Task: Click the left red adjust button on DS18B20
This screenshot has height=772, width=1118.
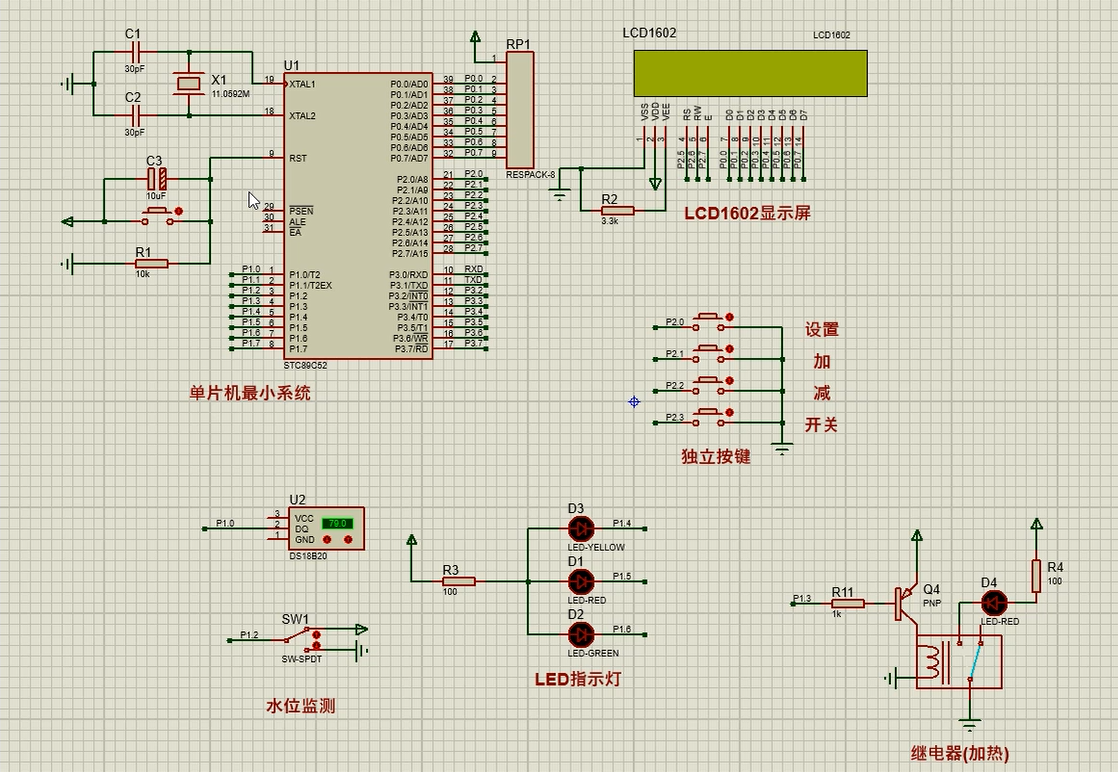Action: point(327,540)
